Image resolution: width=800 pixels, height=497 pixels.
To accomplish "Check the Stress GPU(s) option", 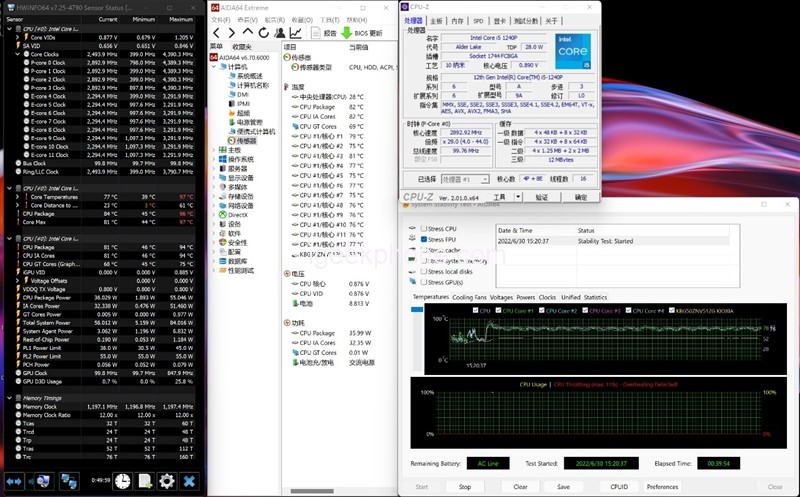I will click(x=423, y=282).
